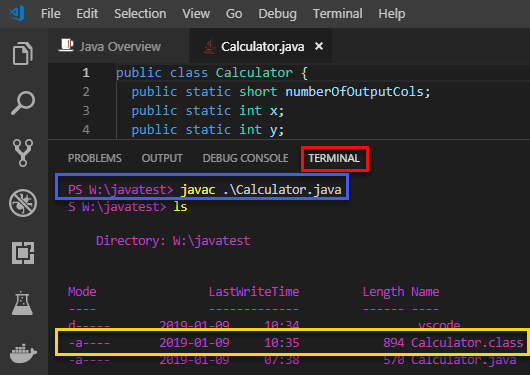
Task: Click the Java Overview tab's coffee cup icon
Action: tap(66, 45)
